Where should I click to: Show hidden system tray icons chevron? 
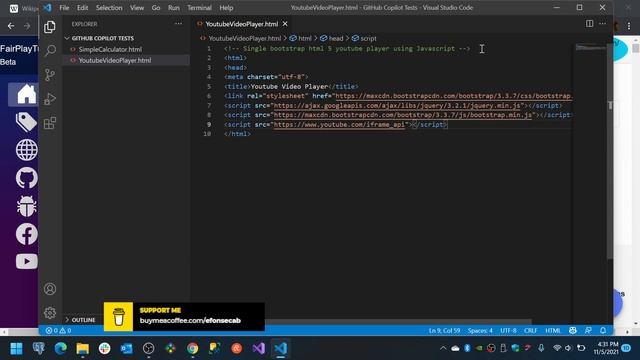click(x=443, y=348)
